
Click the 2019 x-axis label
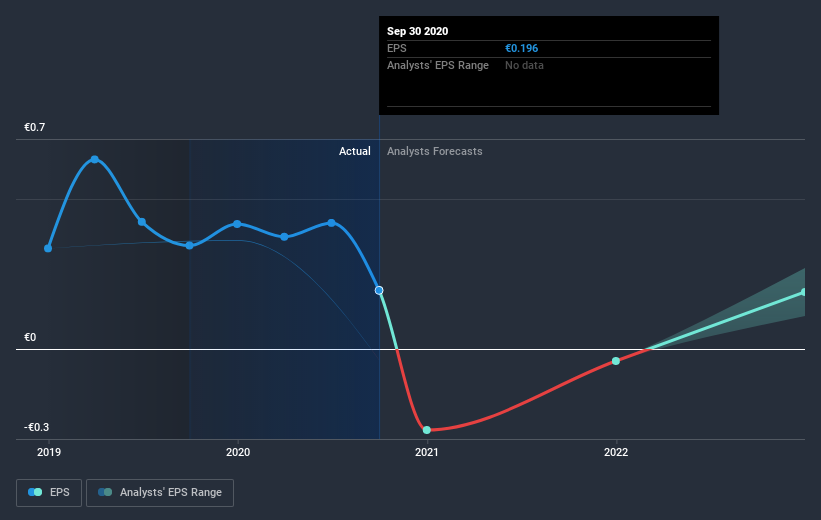tap(49, 452)
